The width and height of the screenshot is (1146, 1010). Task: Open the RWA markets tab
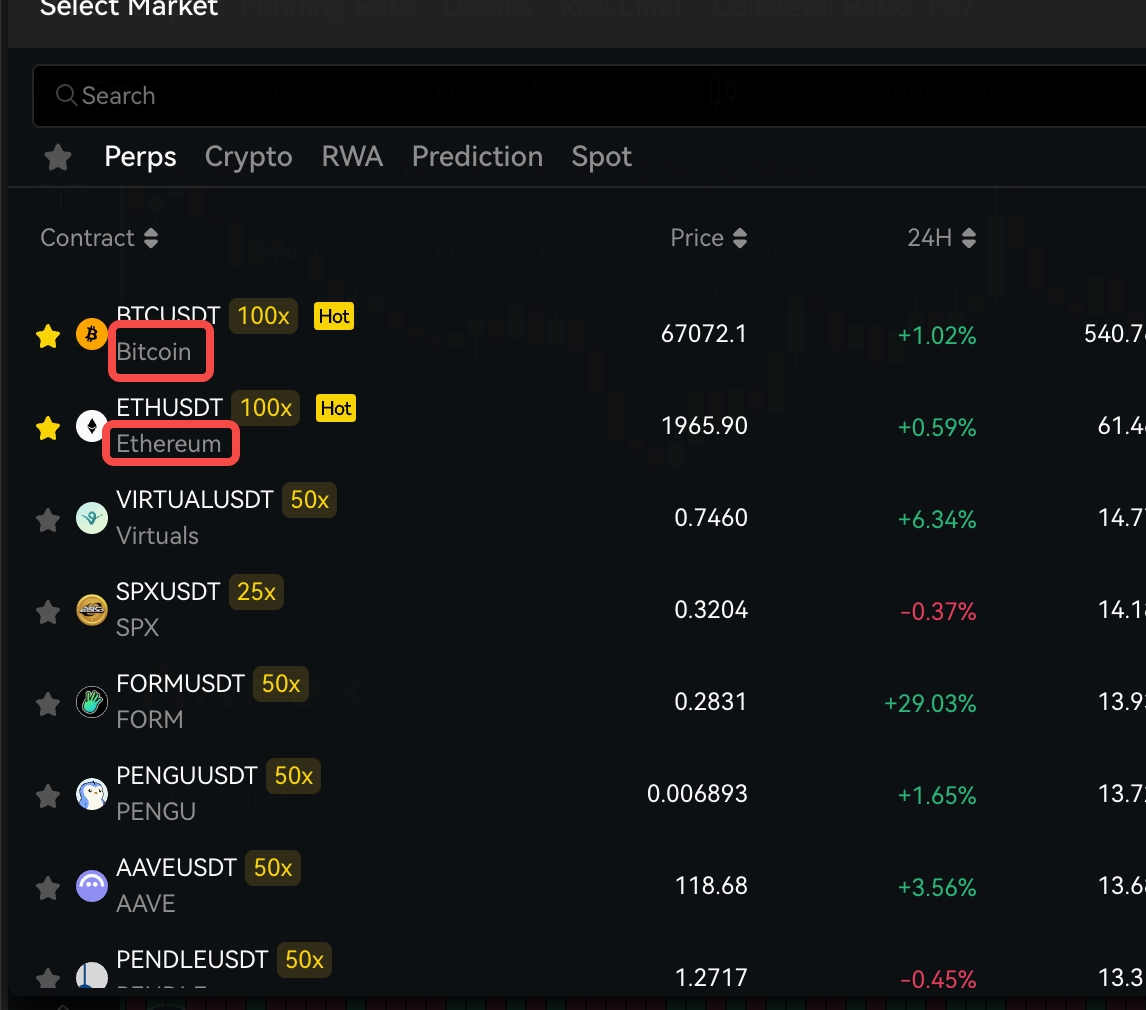(352, 157)
